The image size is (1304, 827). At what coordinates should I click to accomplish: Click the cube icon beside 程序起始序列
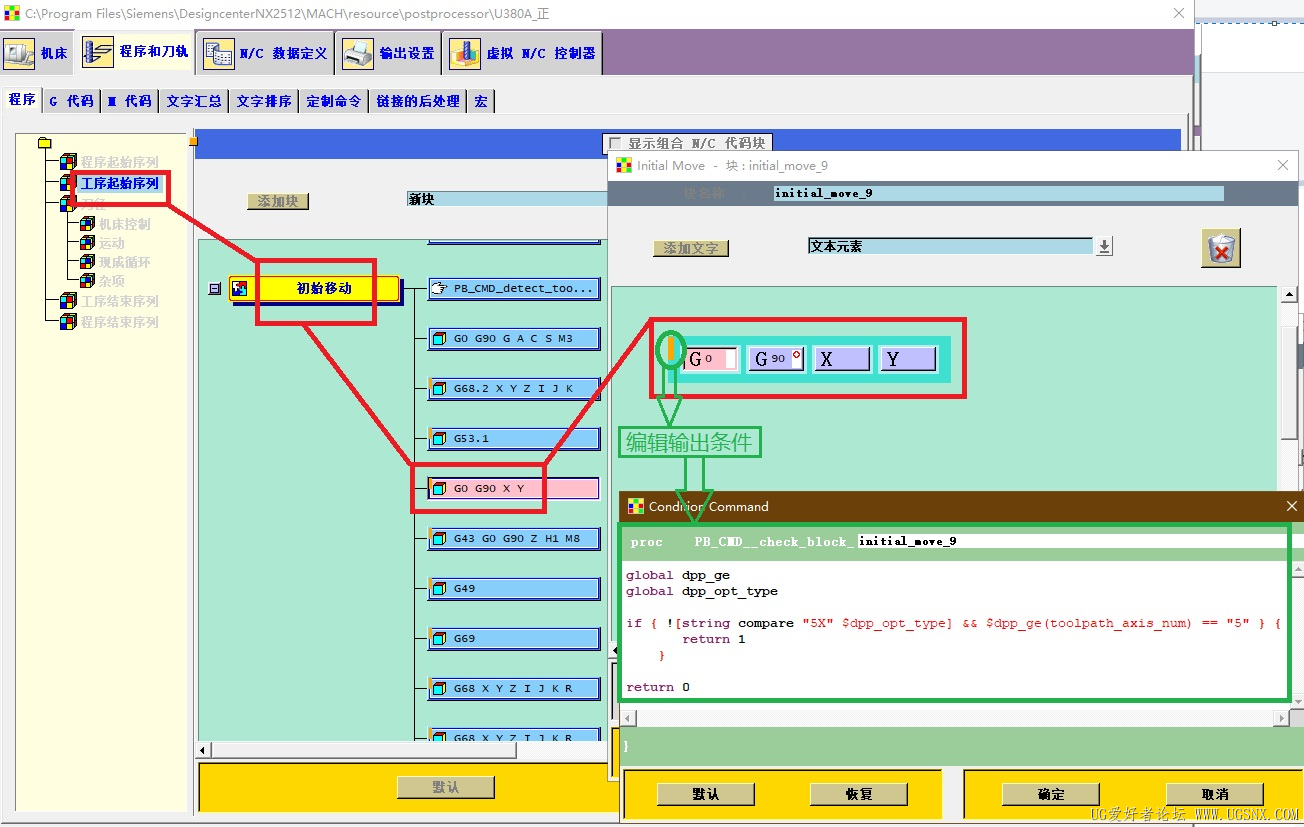tap(68, 162)
